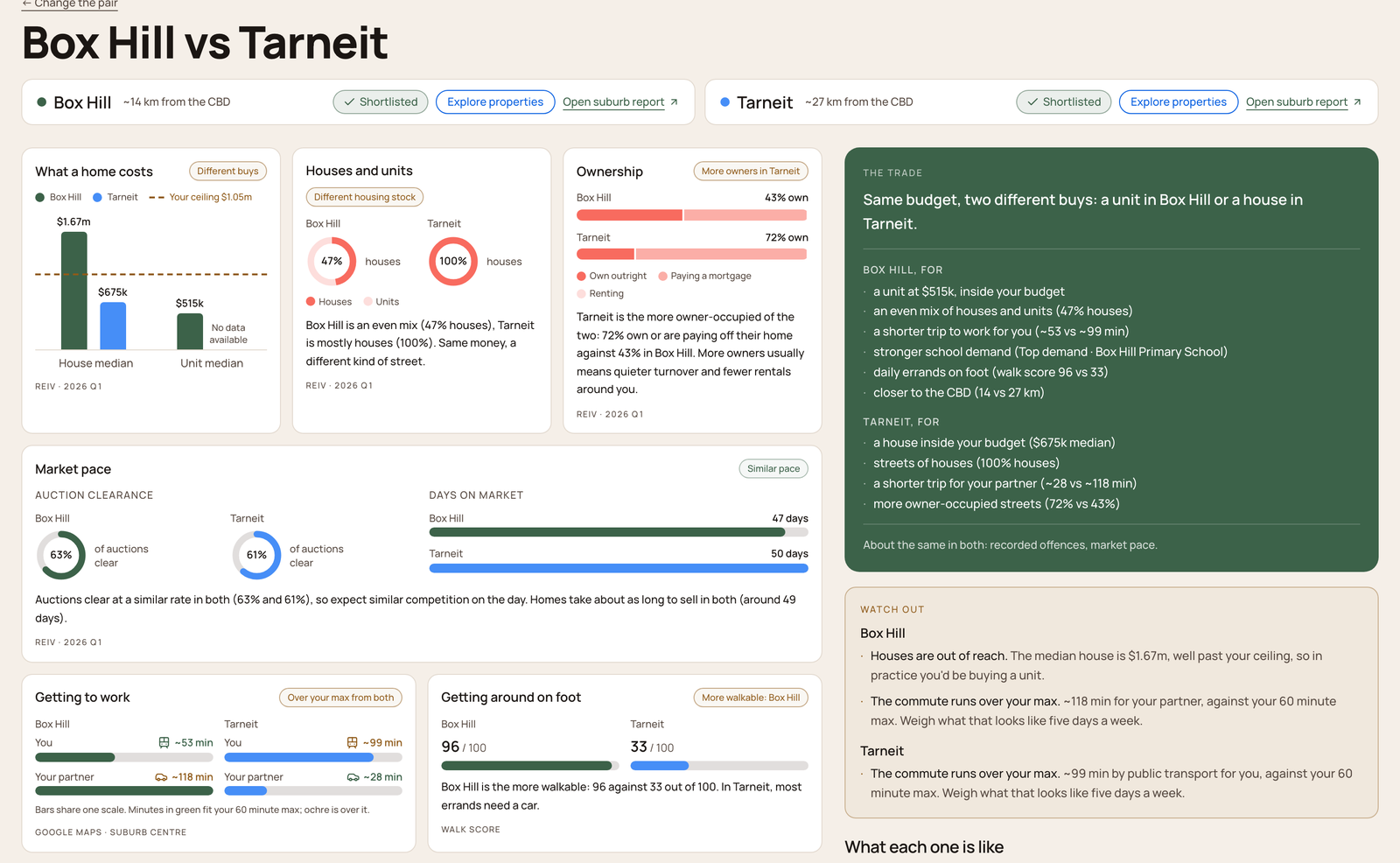Explore properties for Box Hill
The width and height of the screenshot is (1400, 863).
495,102
